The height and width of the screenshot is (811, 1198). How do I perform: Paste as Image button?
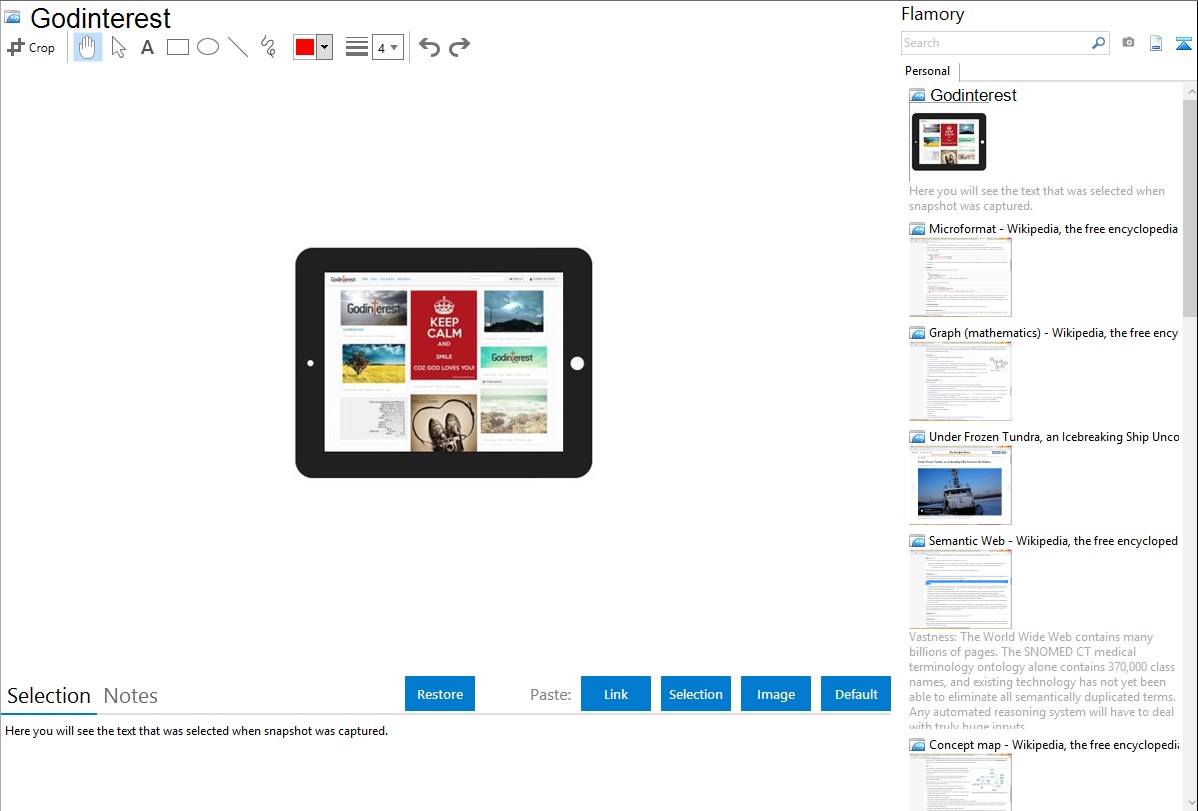tap(775, 694)
